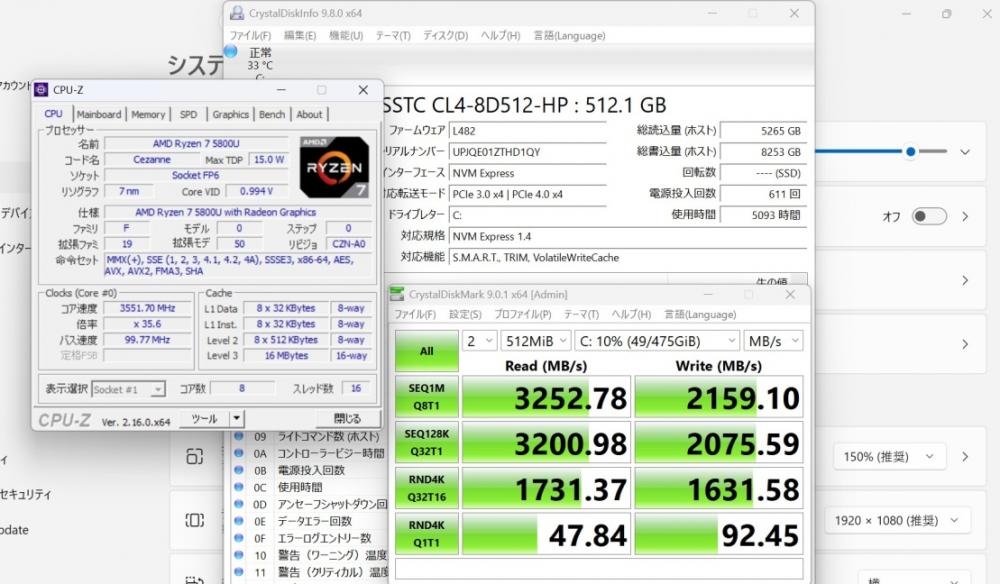Click the comment box below CrystalDiskMark results
The image size is (1000, 584).
599,569
